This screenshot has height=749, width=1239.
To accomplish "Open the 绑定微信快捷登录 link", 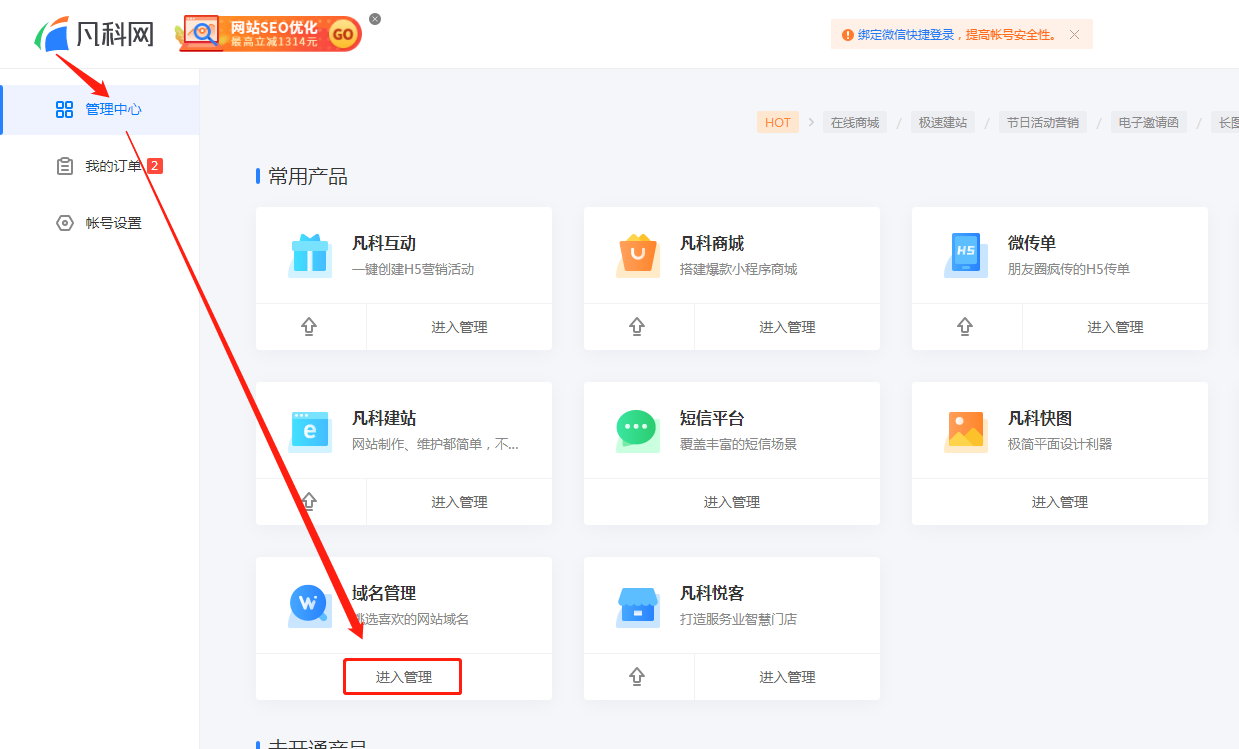I will [x=906, y=35].
